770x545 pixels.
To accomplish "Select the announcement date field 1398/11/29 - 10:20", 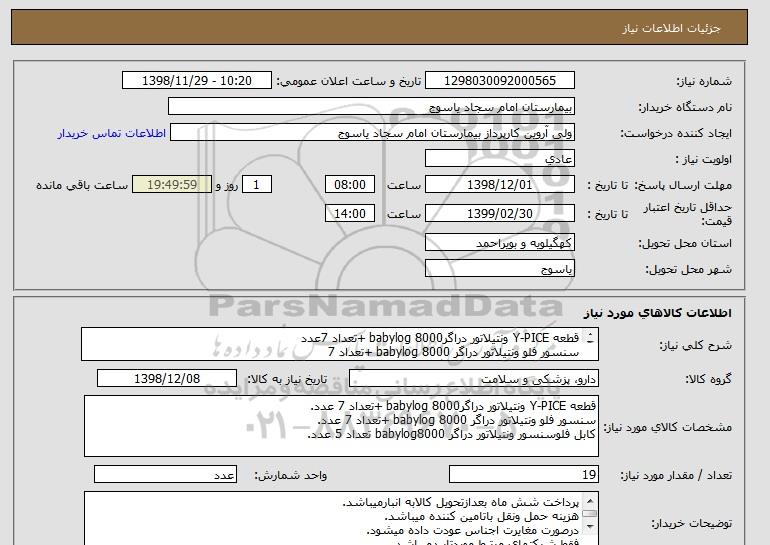I will (196, 81).
